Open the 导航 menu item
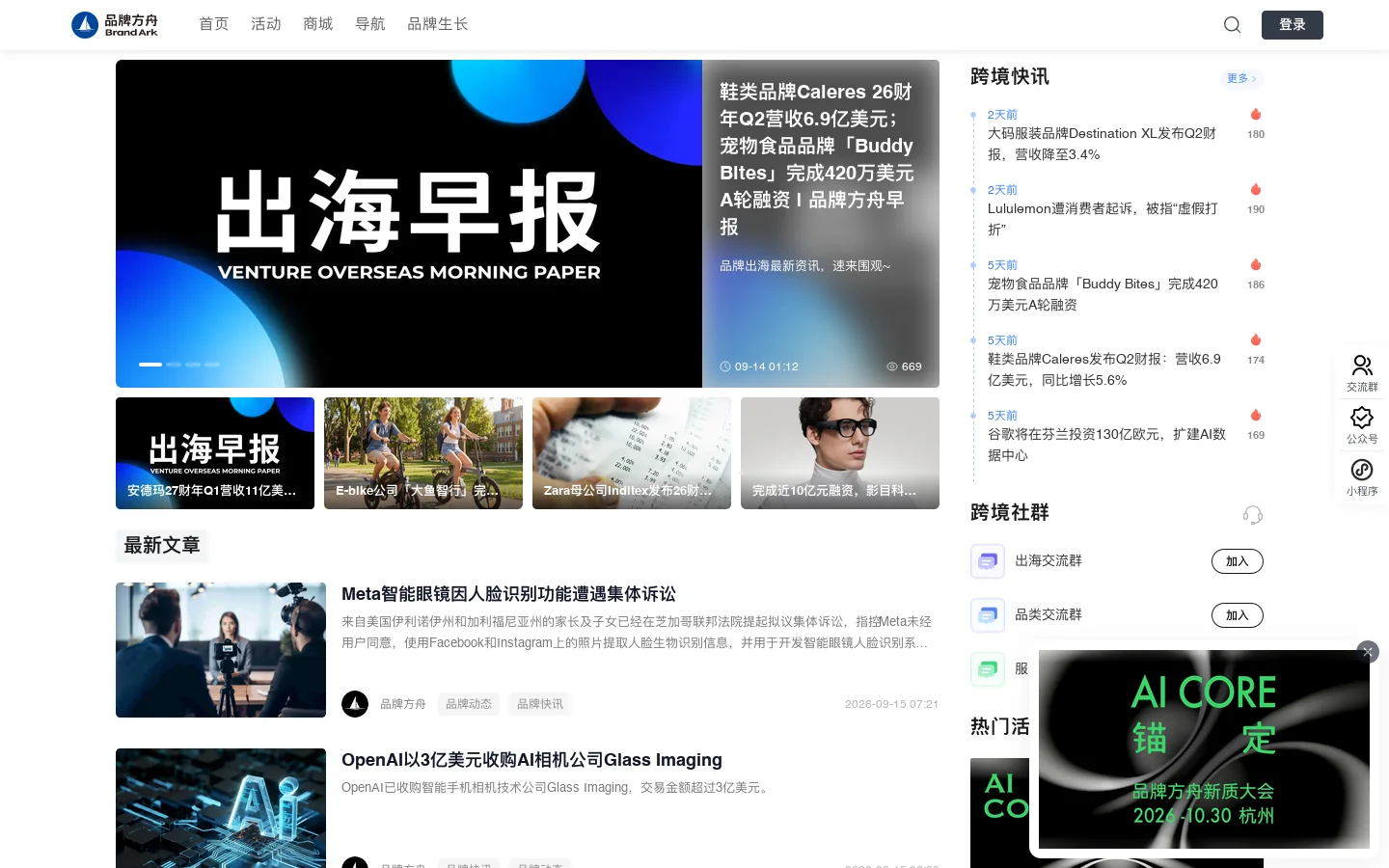The image size is (1389, 868). tap(369, 24)
